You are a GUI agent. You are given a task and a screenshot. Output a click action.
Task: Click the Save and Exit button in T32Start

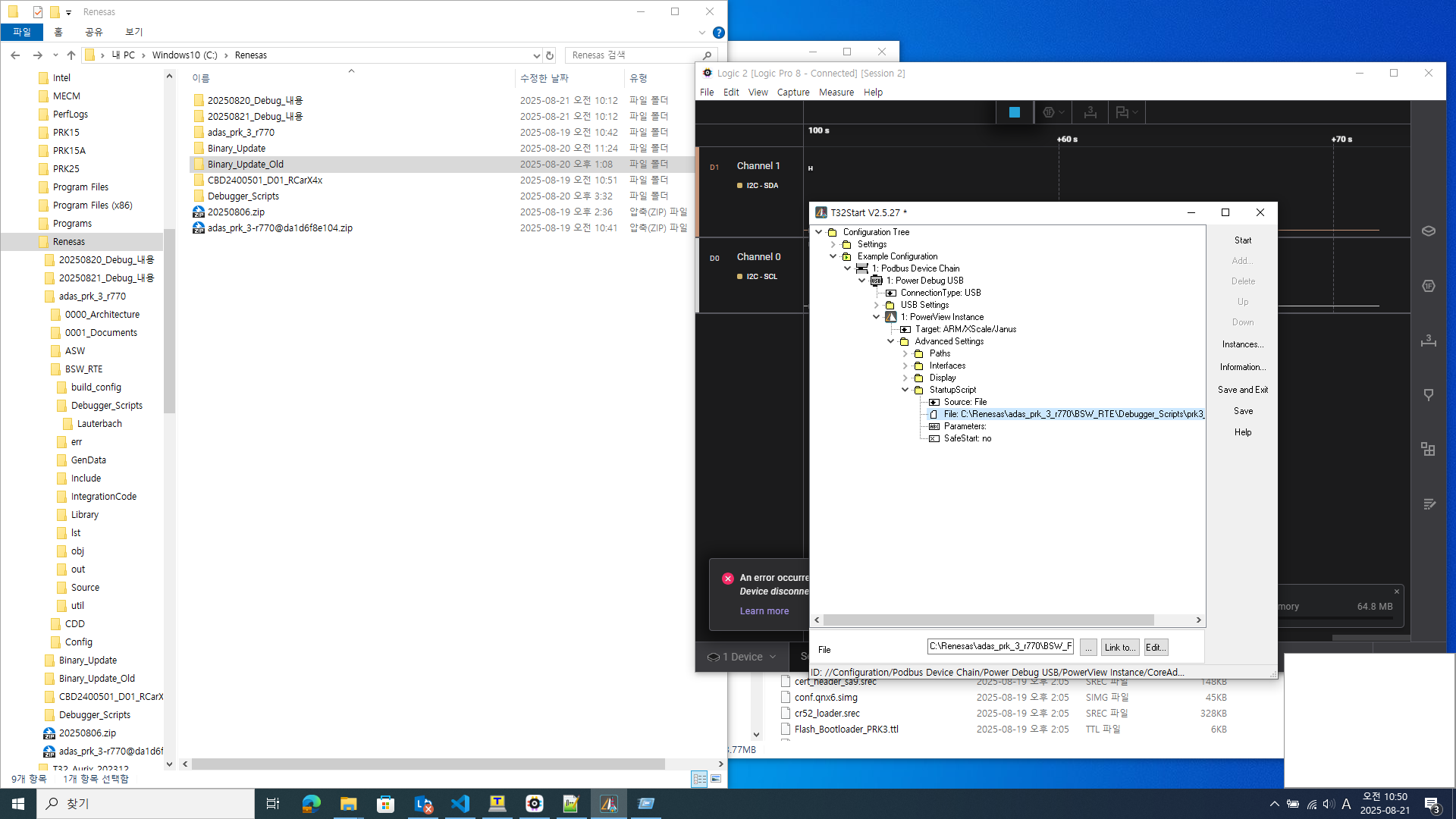1242,390
